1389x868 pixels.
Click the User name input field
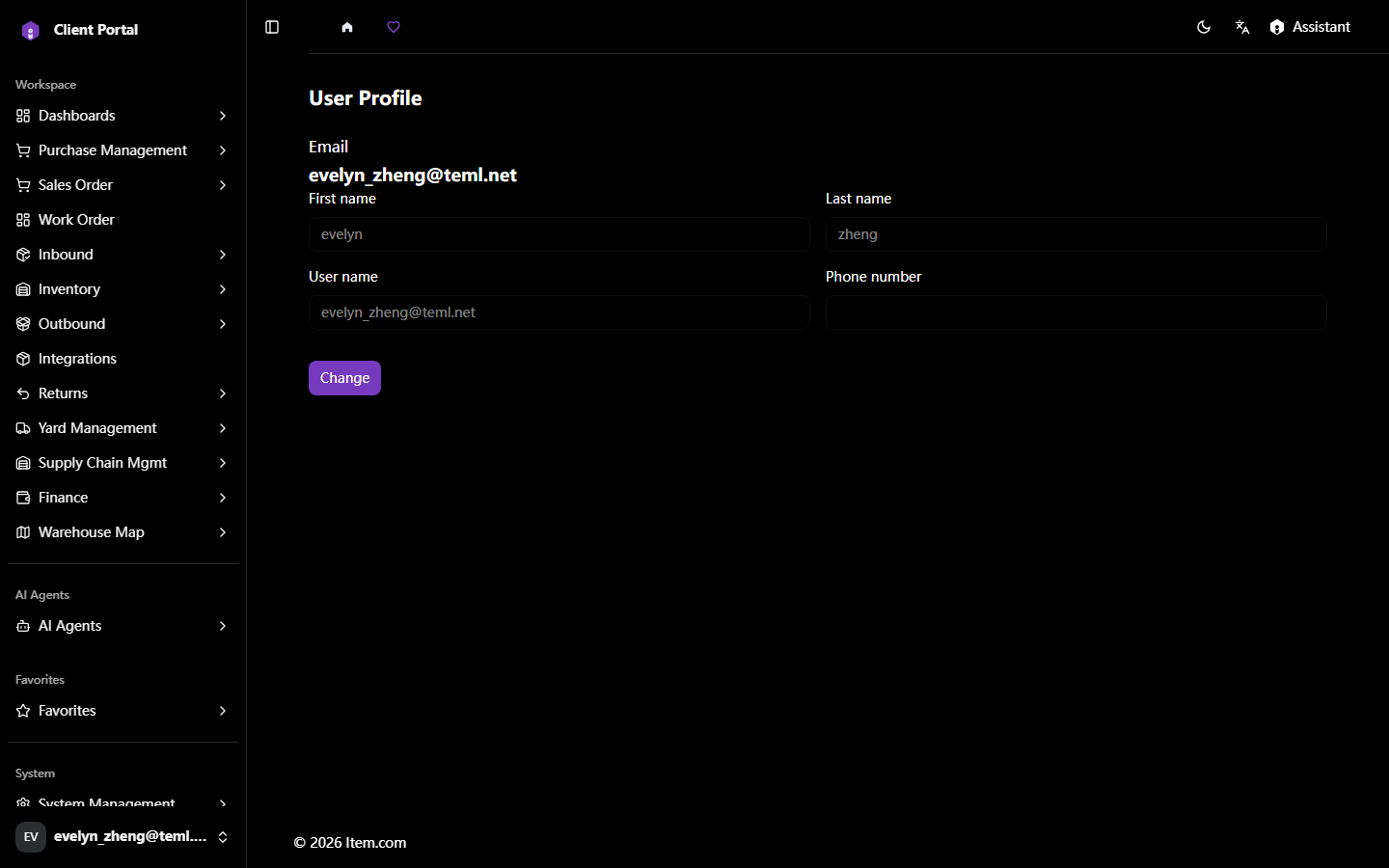click(x=559, y=312)
